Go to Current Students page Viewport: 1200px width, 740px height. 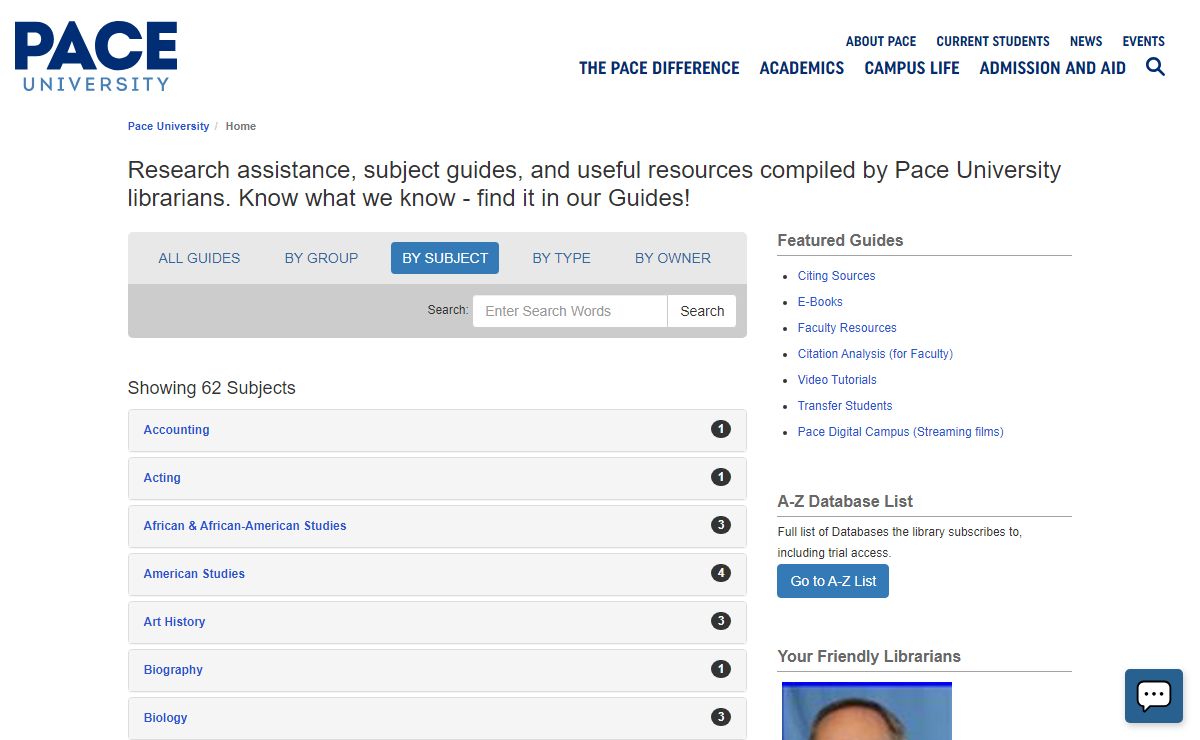pos(993,41)
